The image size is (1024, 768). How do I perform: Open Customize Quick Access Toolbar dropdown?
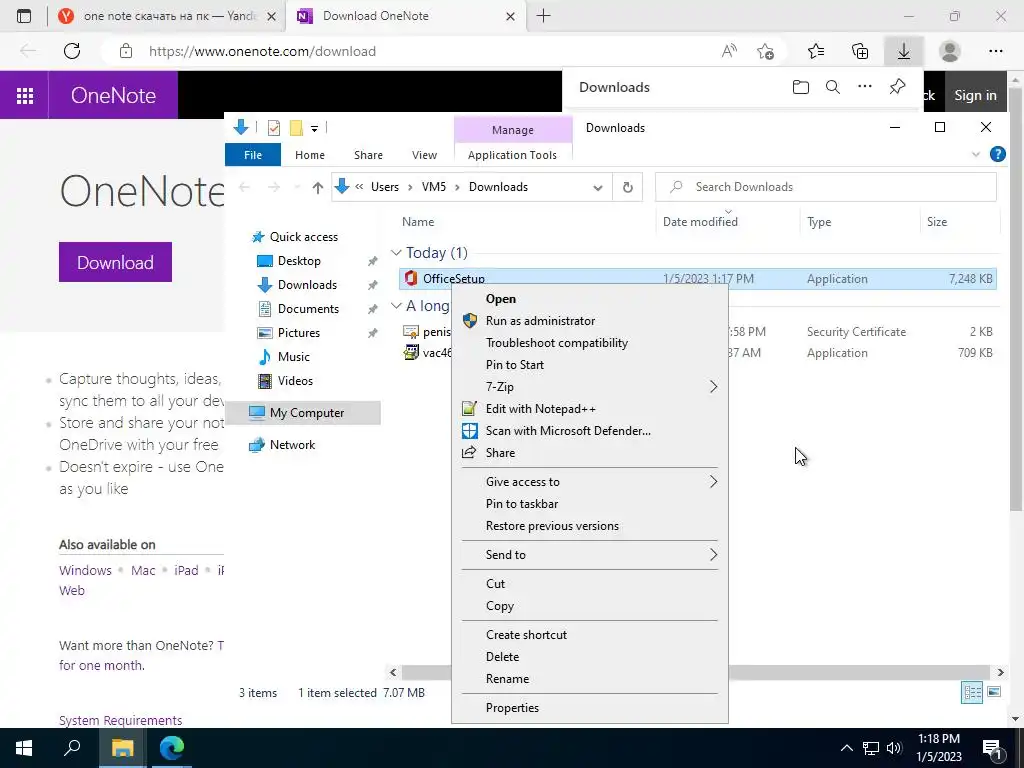click(x=314, y=129)
